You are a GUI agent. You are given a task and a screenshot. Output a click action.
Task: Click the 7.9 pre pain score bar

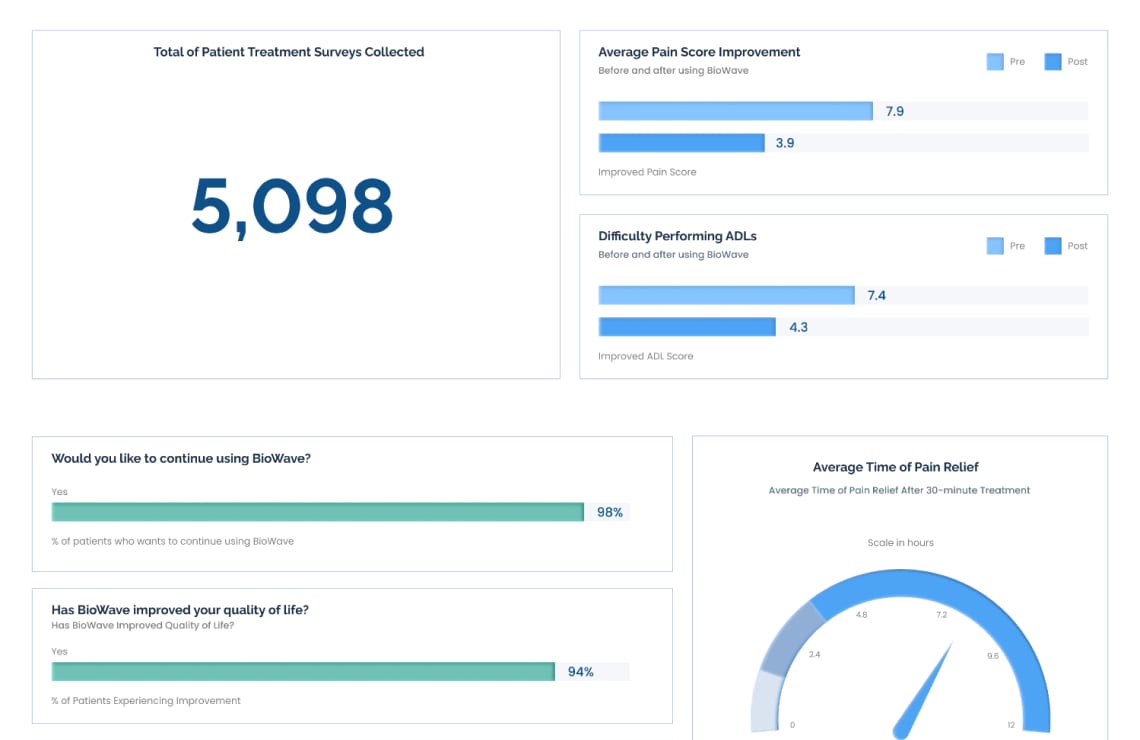point(735,111)
